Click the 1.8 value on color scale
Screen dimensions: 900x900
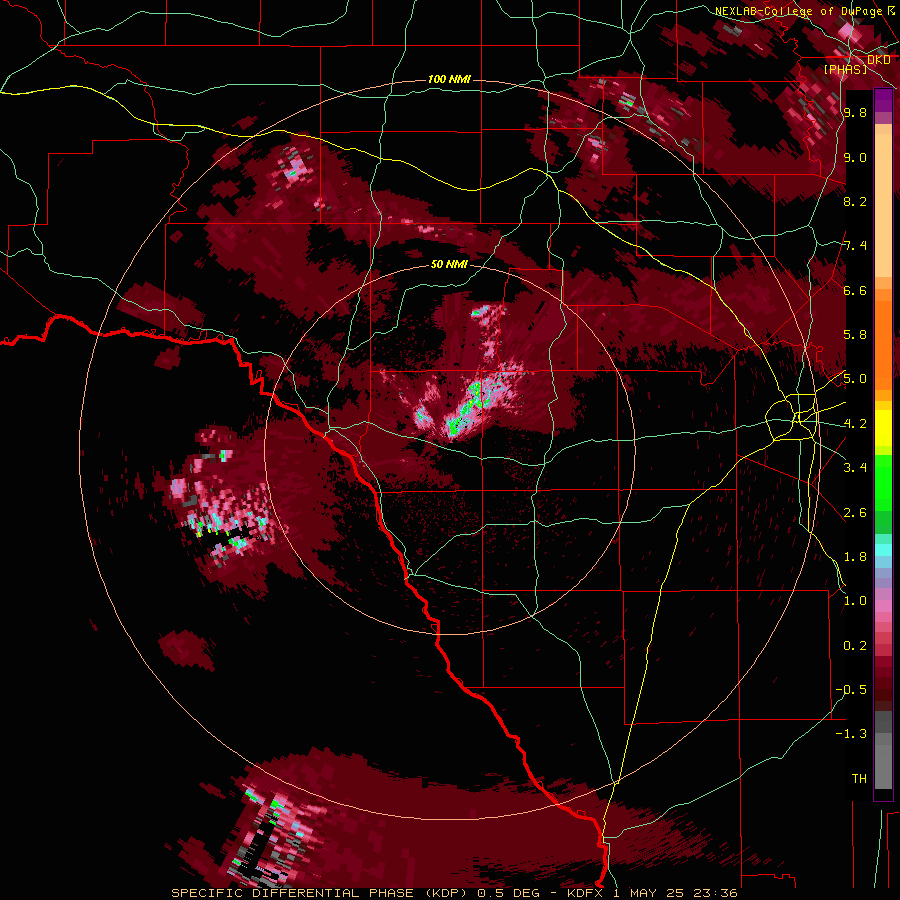click(855, 557)
